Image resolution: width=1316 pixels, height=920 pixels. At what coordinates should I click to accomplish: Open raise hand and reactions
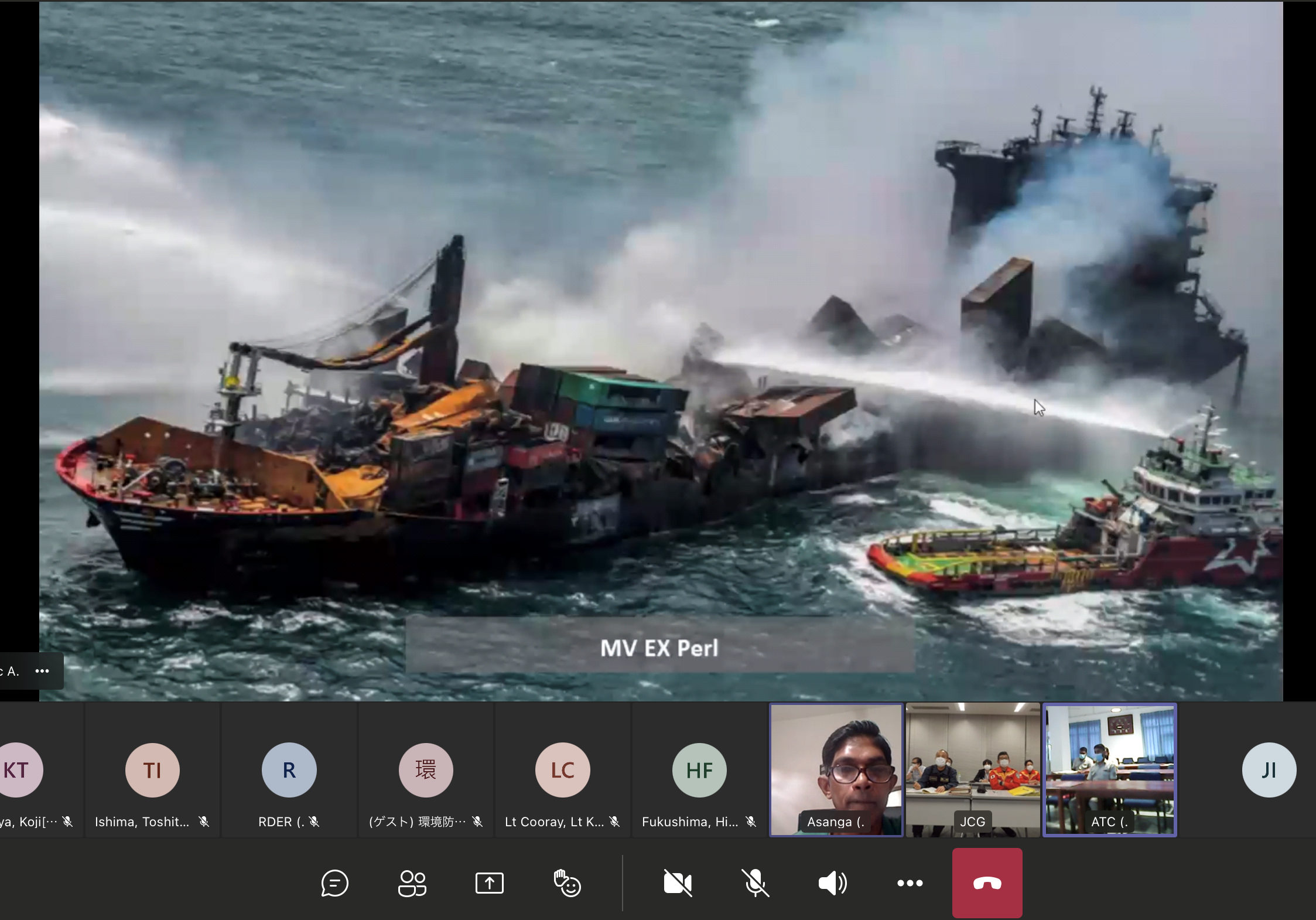(567, 883)
